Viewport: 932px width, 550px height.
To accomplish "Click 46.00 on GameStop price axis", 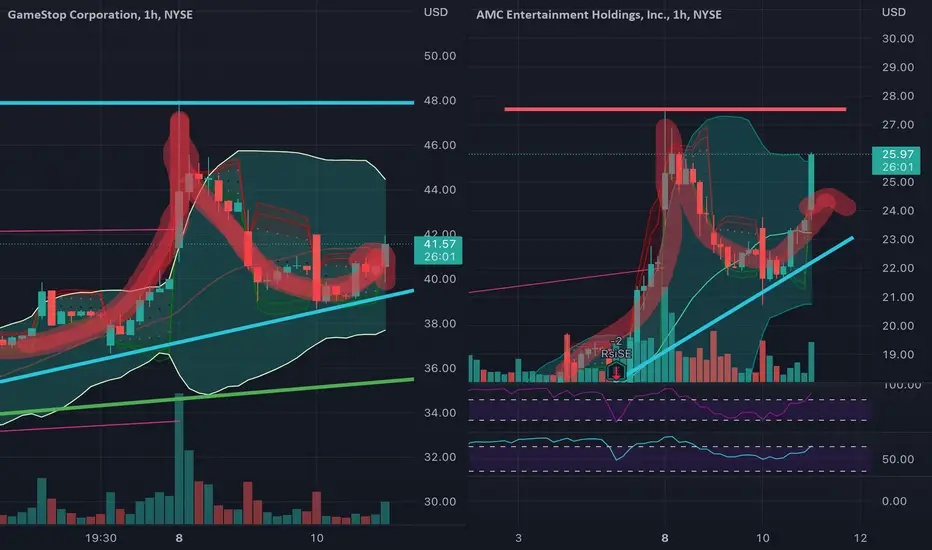I will click(x=440, y=145).
